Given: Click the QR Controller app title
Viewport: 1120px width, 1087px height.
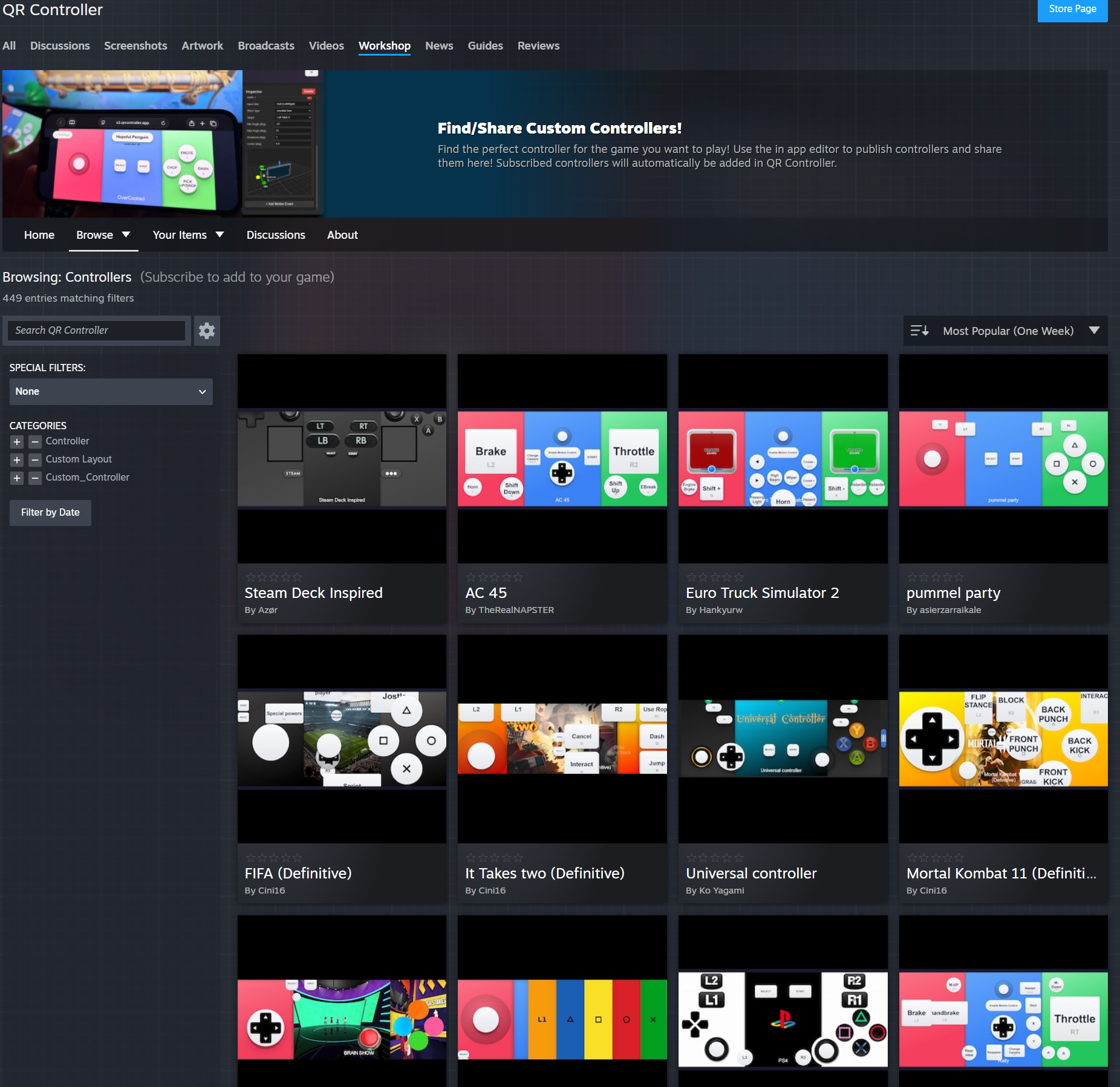Looking at the screenshot, I should click(53, 10).
